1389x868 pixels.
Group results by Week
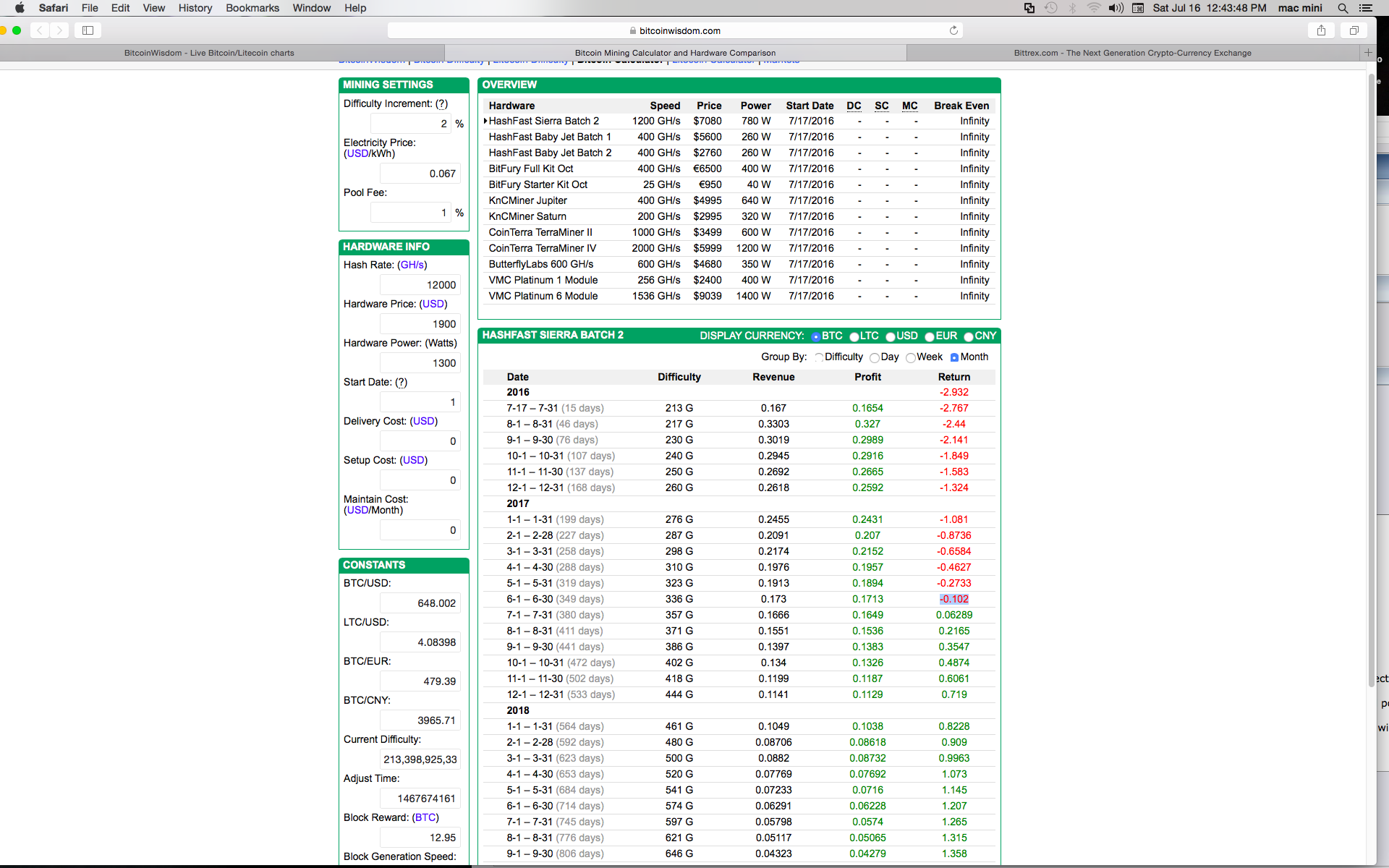(x=911, y=357)
